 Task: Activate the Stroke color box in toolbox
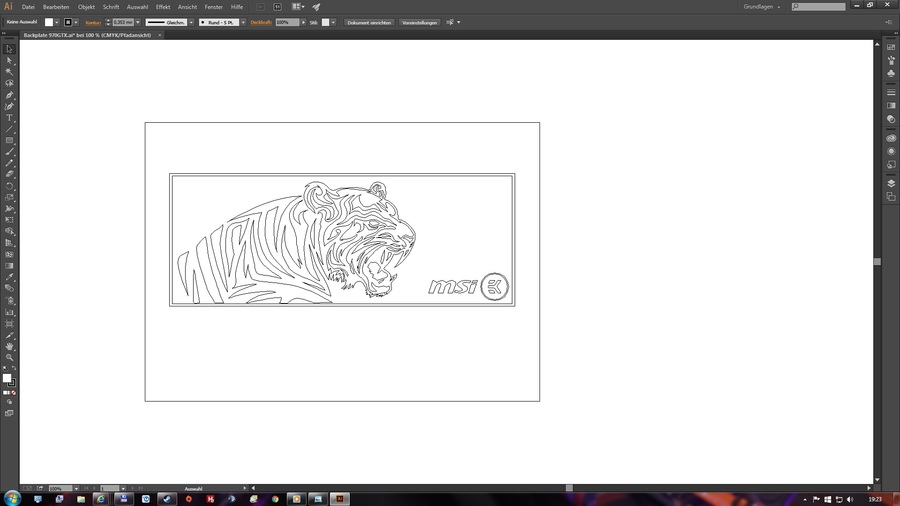coord(11,383)
